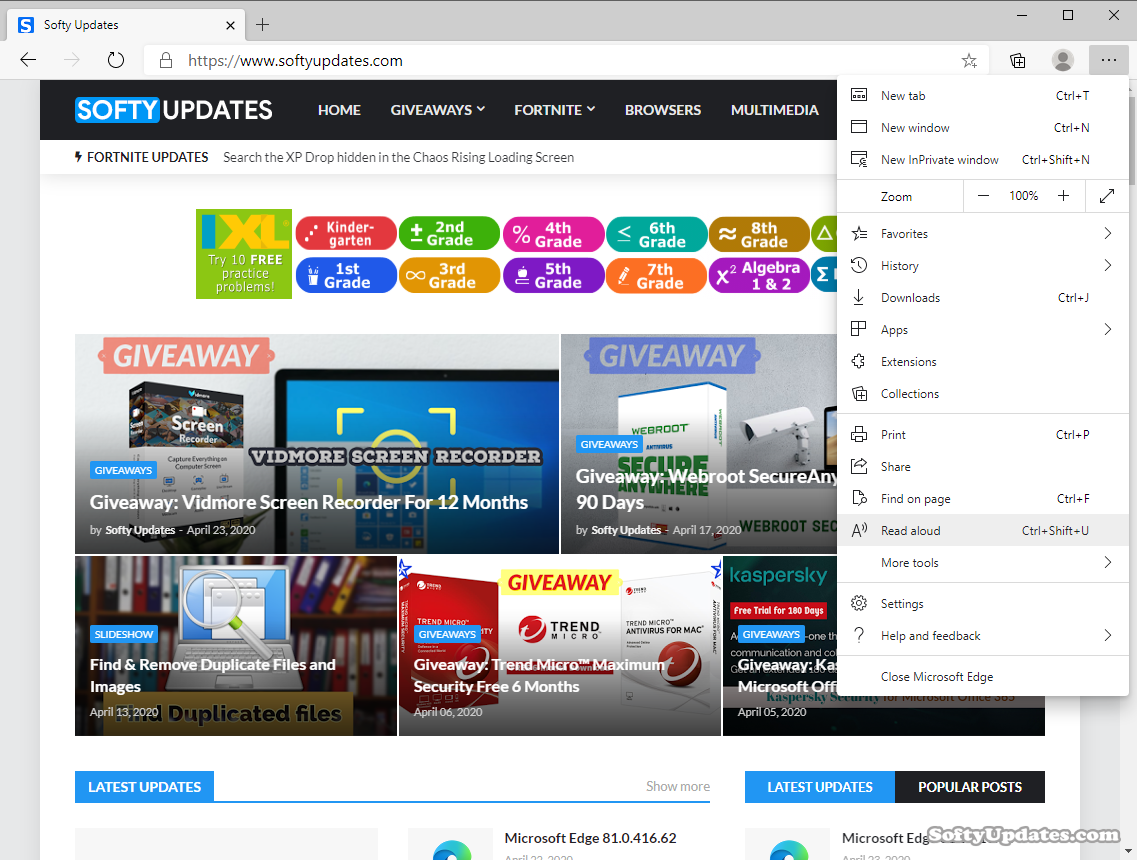
Task: Open a New InPrivate window
Action: click(983, 160)
